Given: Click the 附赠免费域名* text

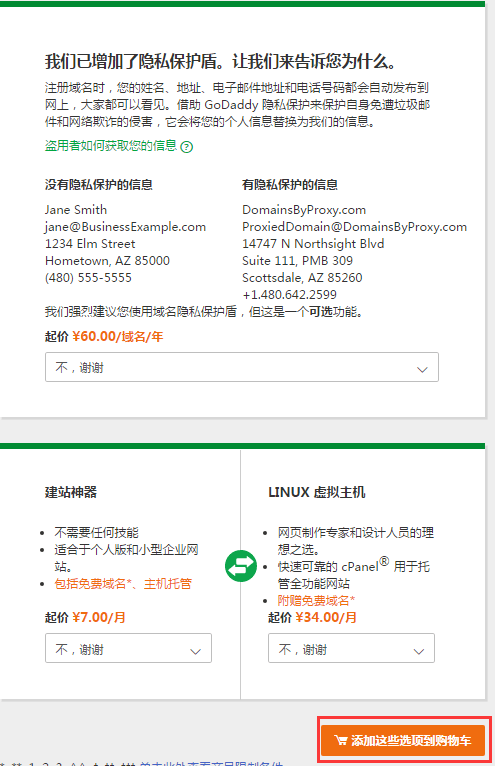Looking at the screenshot, I should pos(316,600).
